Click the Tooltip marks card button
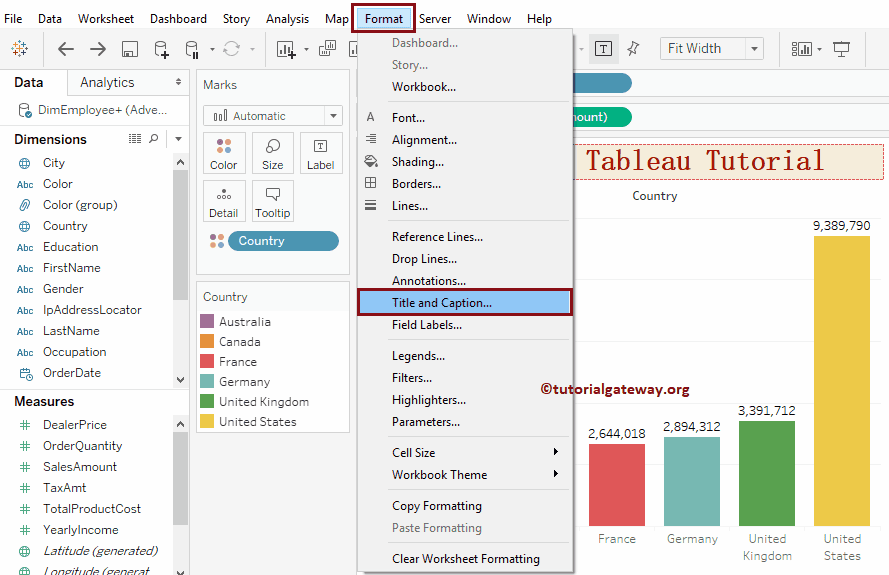 (x=273, y=201)
